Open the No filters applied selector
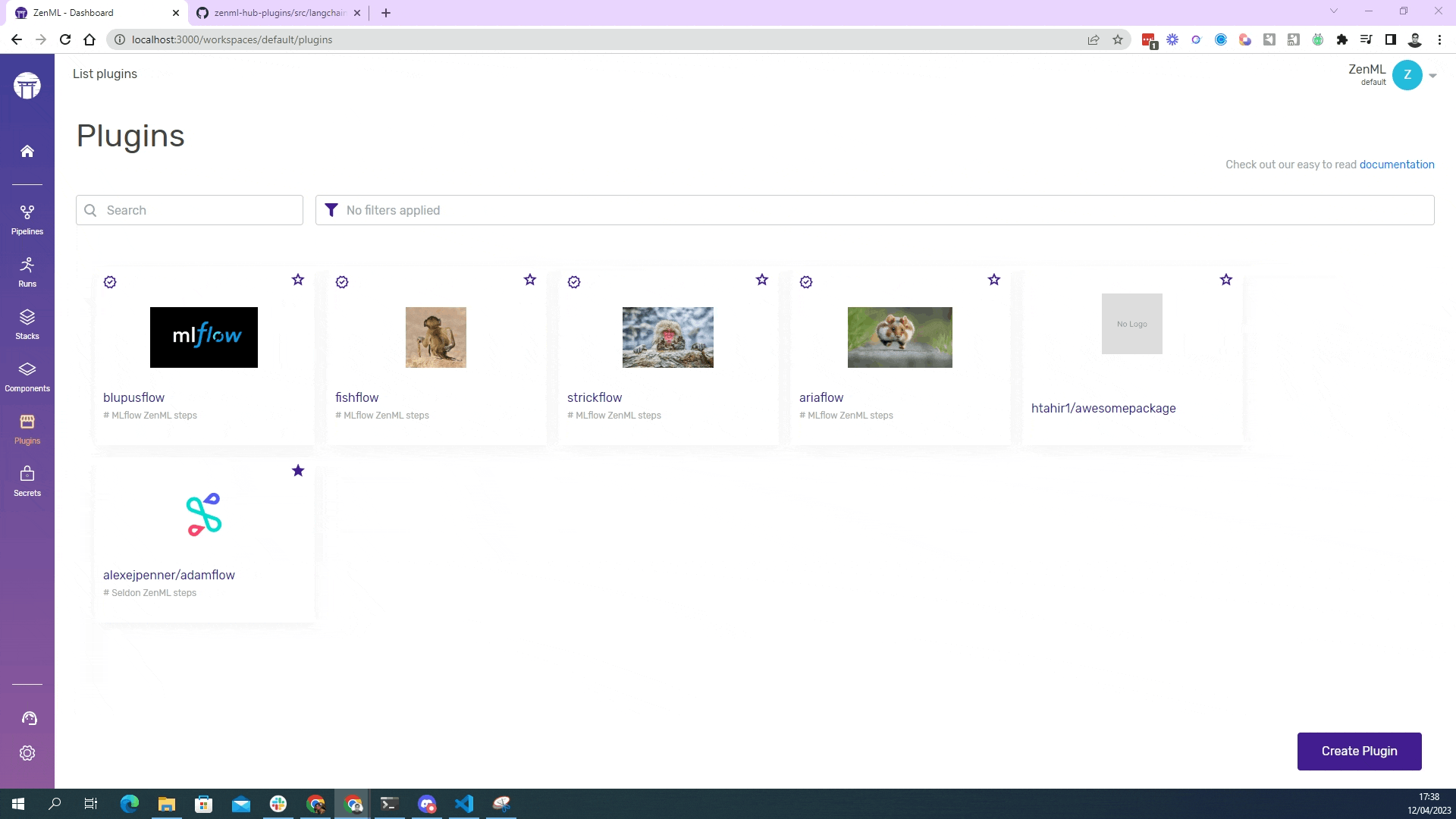Viewport: 1456px width, 819px height. point(874,210)
